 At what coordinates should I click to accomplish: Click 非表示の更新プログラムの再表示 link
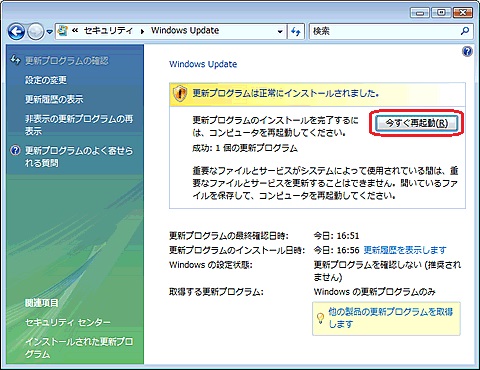(79, 125)
